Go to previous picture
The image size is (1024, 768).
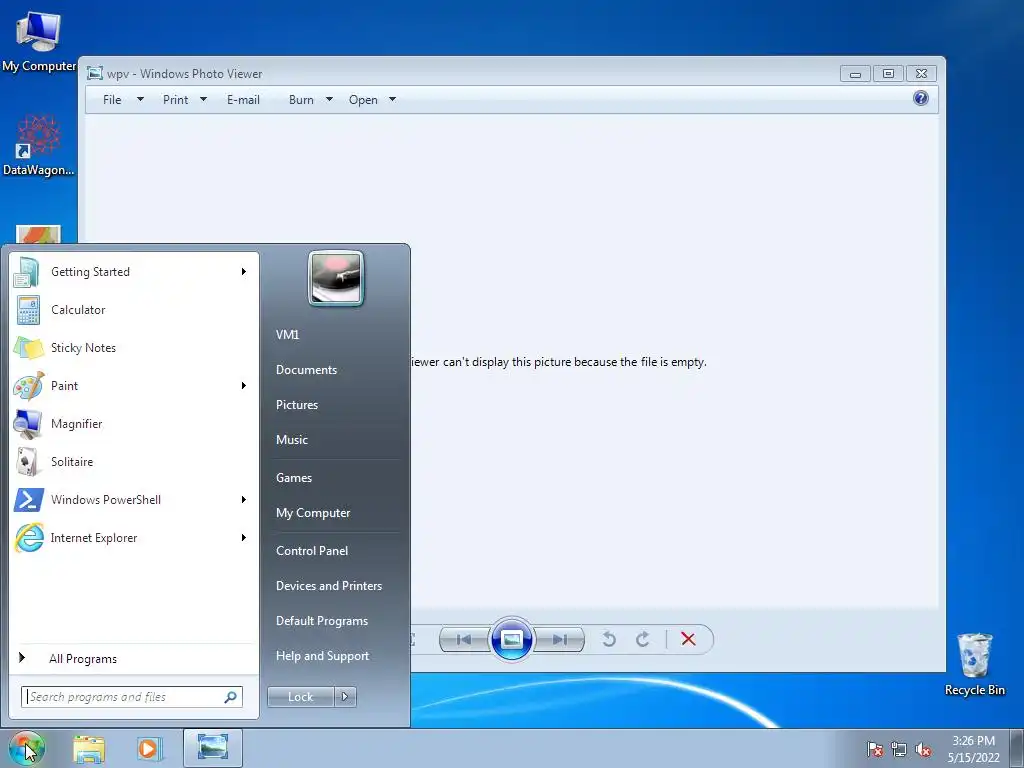point(464,639)
